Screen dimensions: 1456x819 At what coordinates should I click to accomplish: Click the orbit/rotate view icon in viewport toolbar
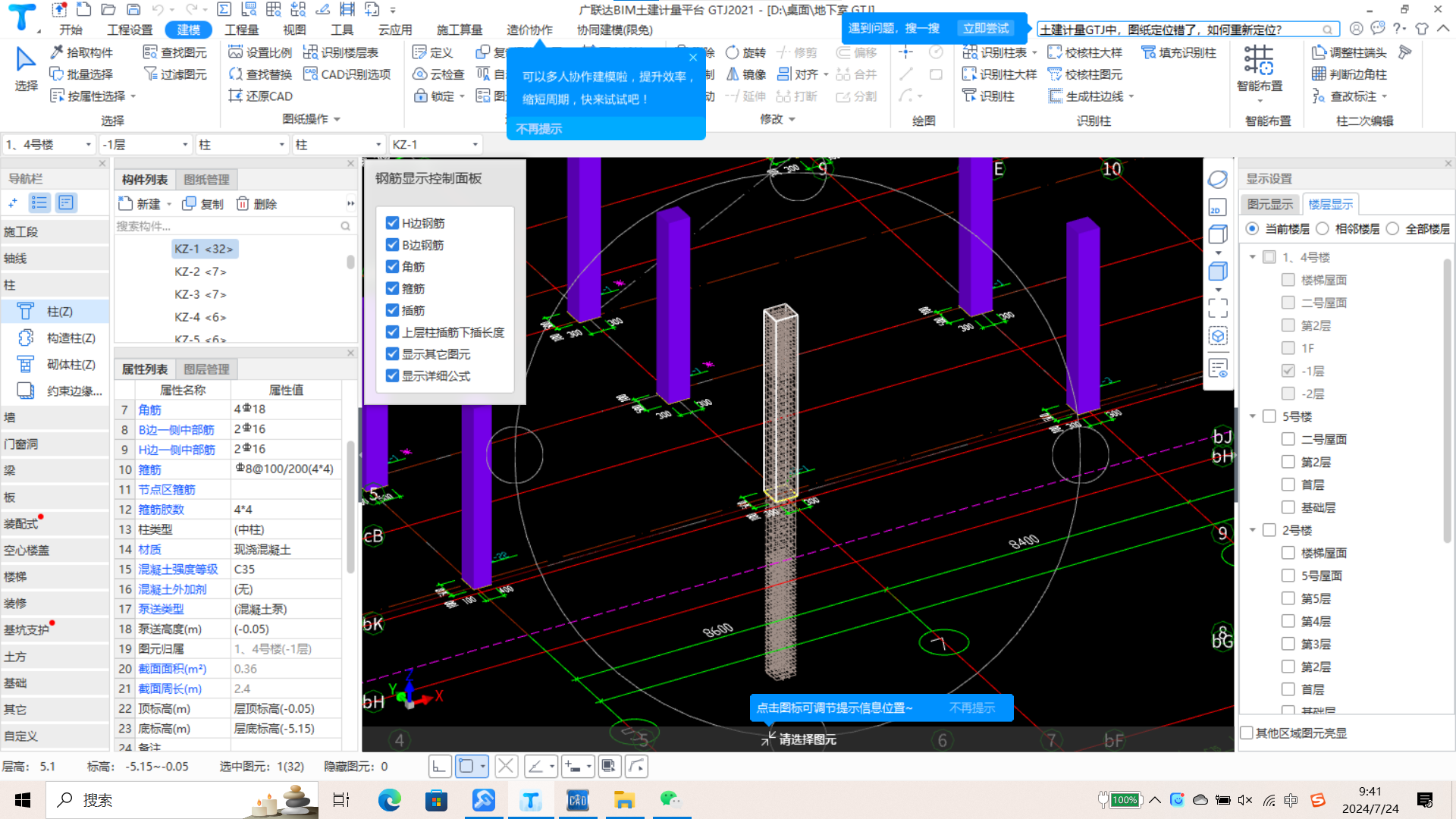(x=1218, y=179)
